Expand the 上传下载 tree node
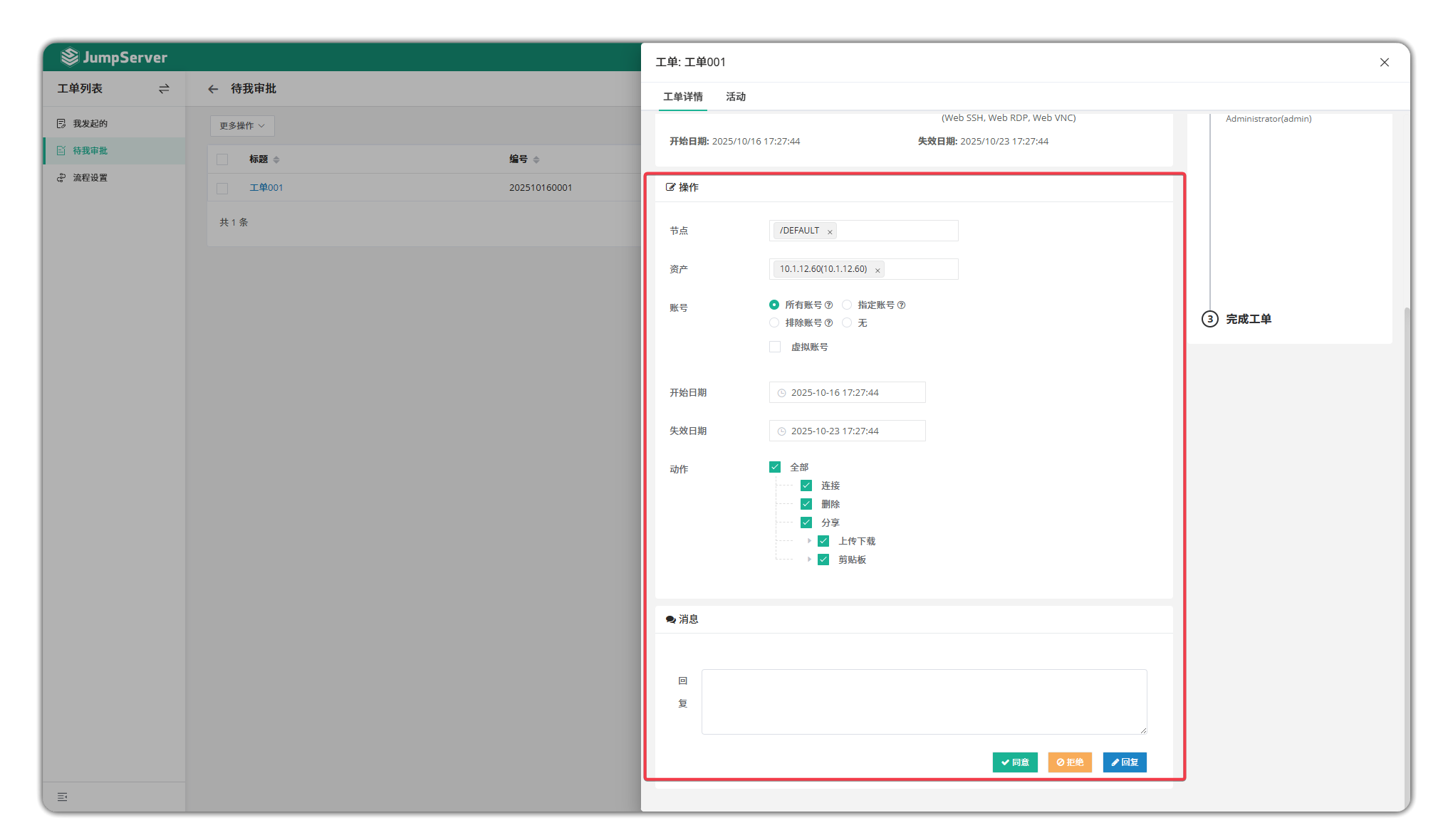The height and width of the screenshot is (840, 1453). pyautogui.click(x=809, y=541)
